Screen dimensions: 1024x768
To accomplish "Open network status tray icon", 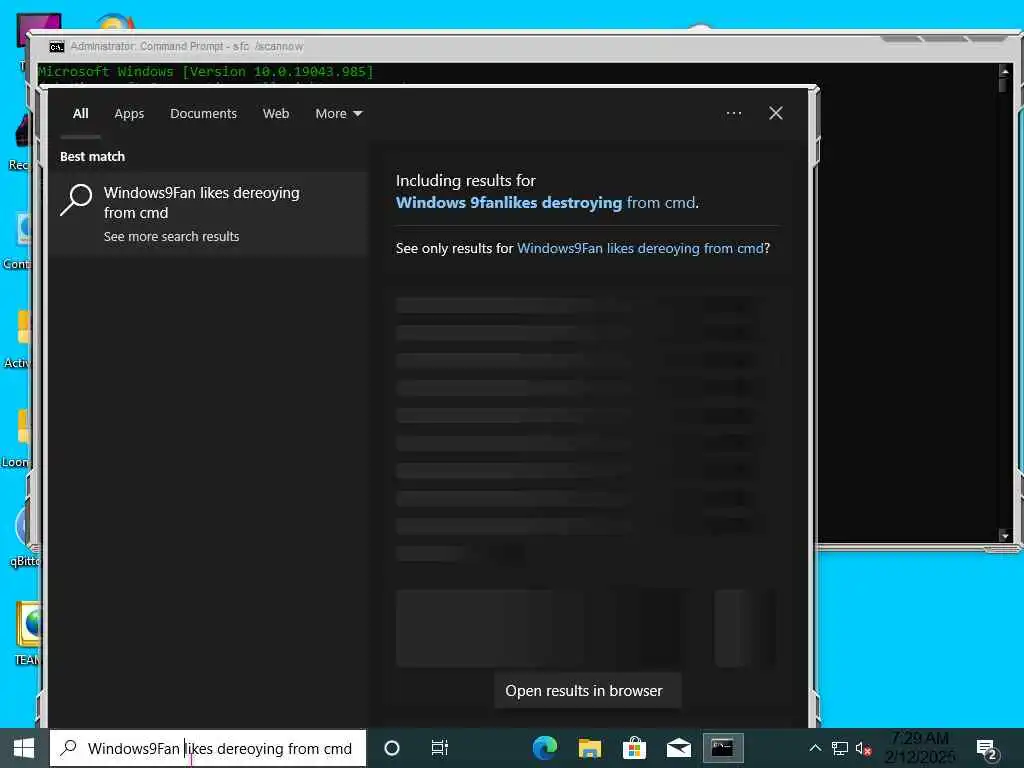I will coord(840,748).
